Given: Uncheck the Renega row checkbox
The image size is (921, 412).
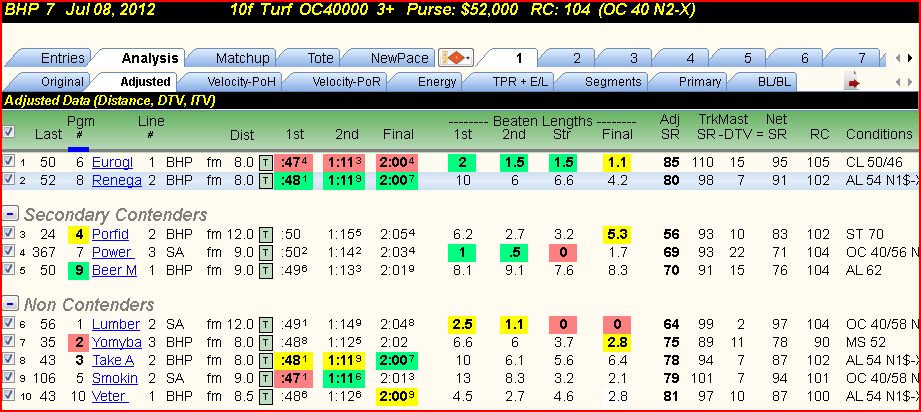Looking at the screenshot, I should click(x=8, y=179).
